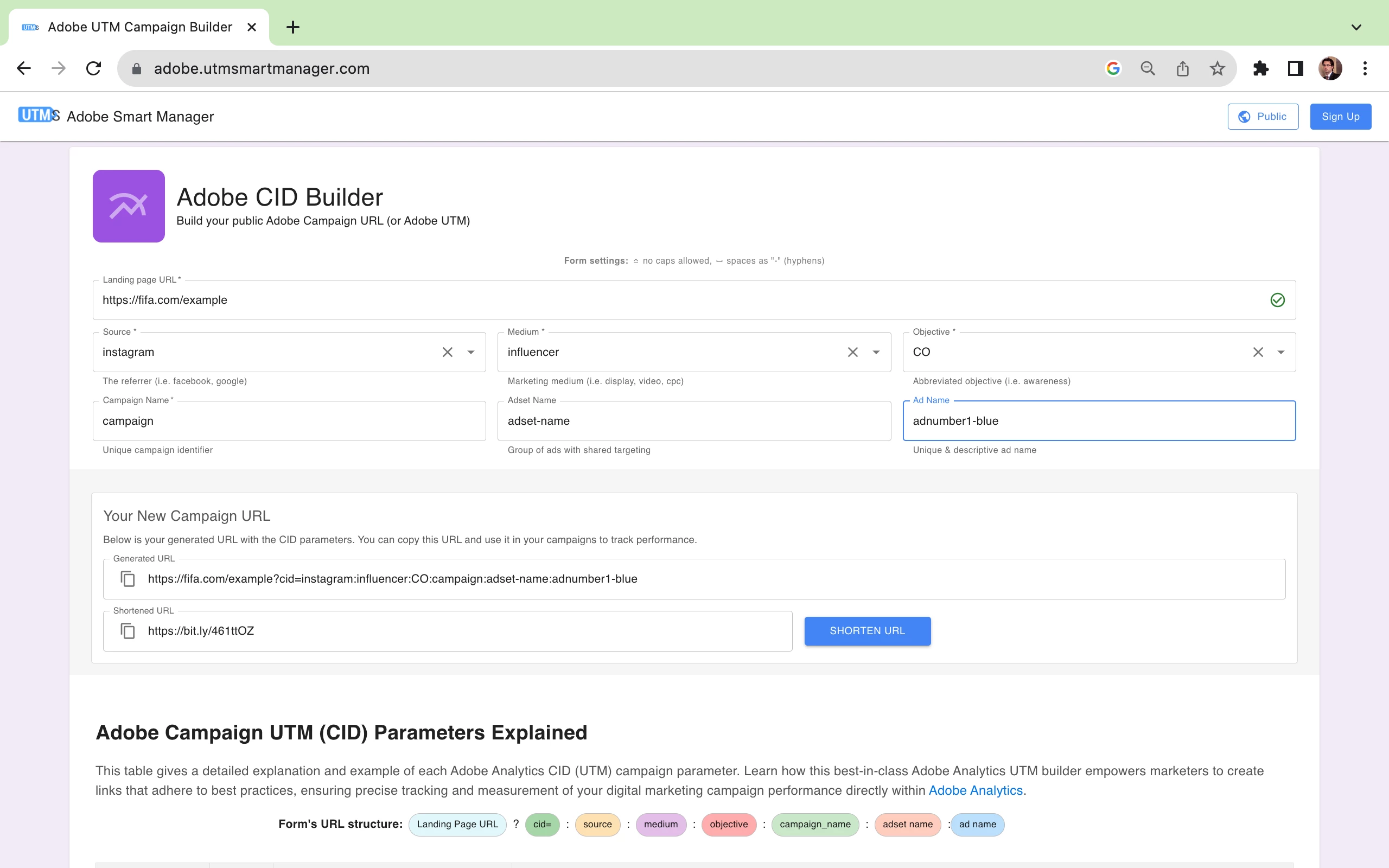The height and width of the screenshot is (868, 1389).
Task: Select the Adobe UTM Campaign Builder tab
Action: (x=139, y=27)
